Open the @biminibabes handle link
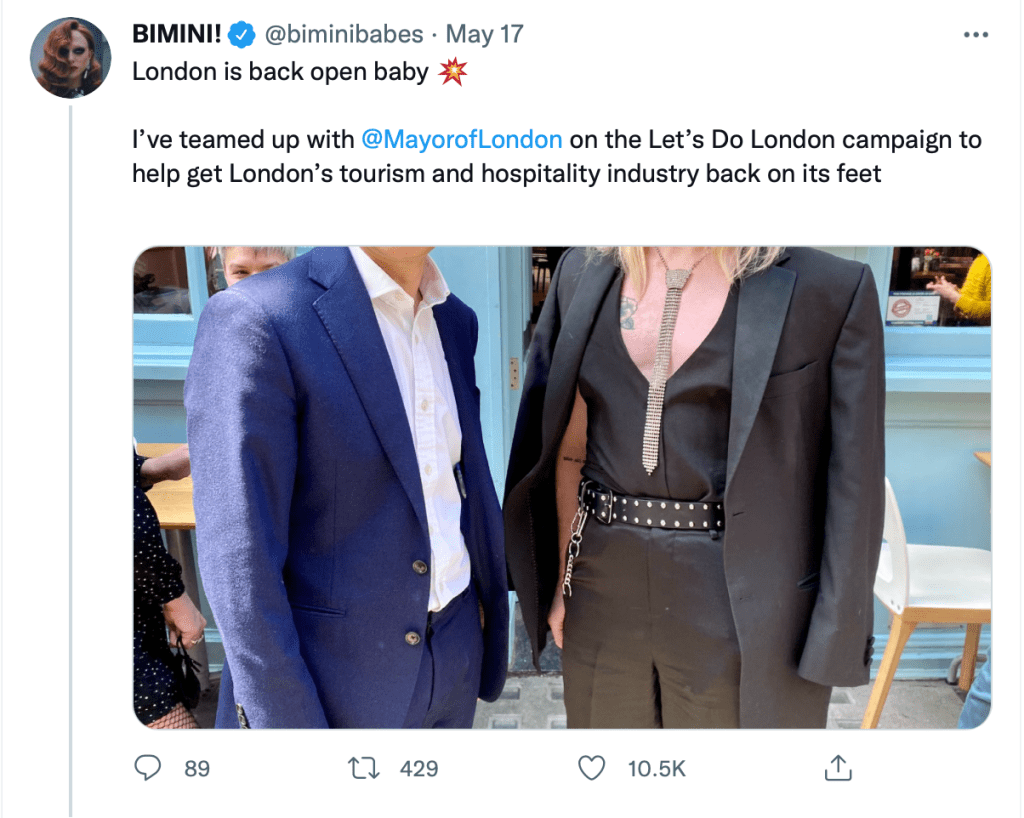Viewport: 1024px width, 818px height. tap(343, 35)
